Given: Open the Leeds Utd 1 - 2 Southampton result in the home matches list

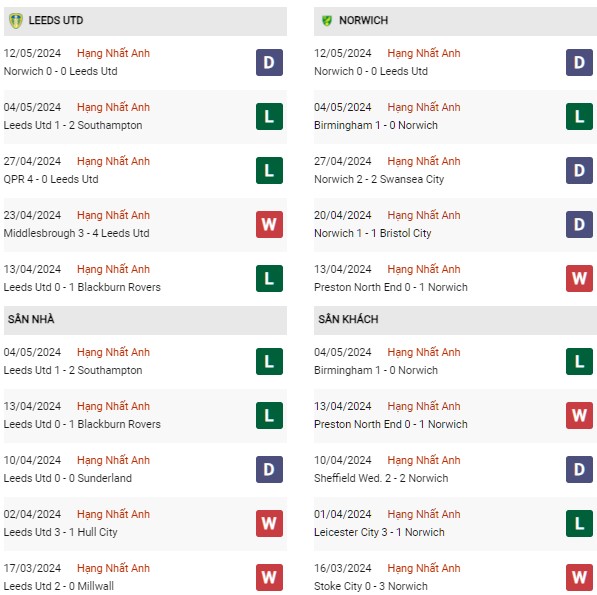Looking at the screenshot, I should (73, 370).
